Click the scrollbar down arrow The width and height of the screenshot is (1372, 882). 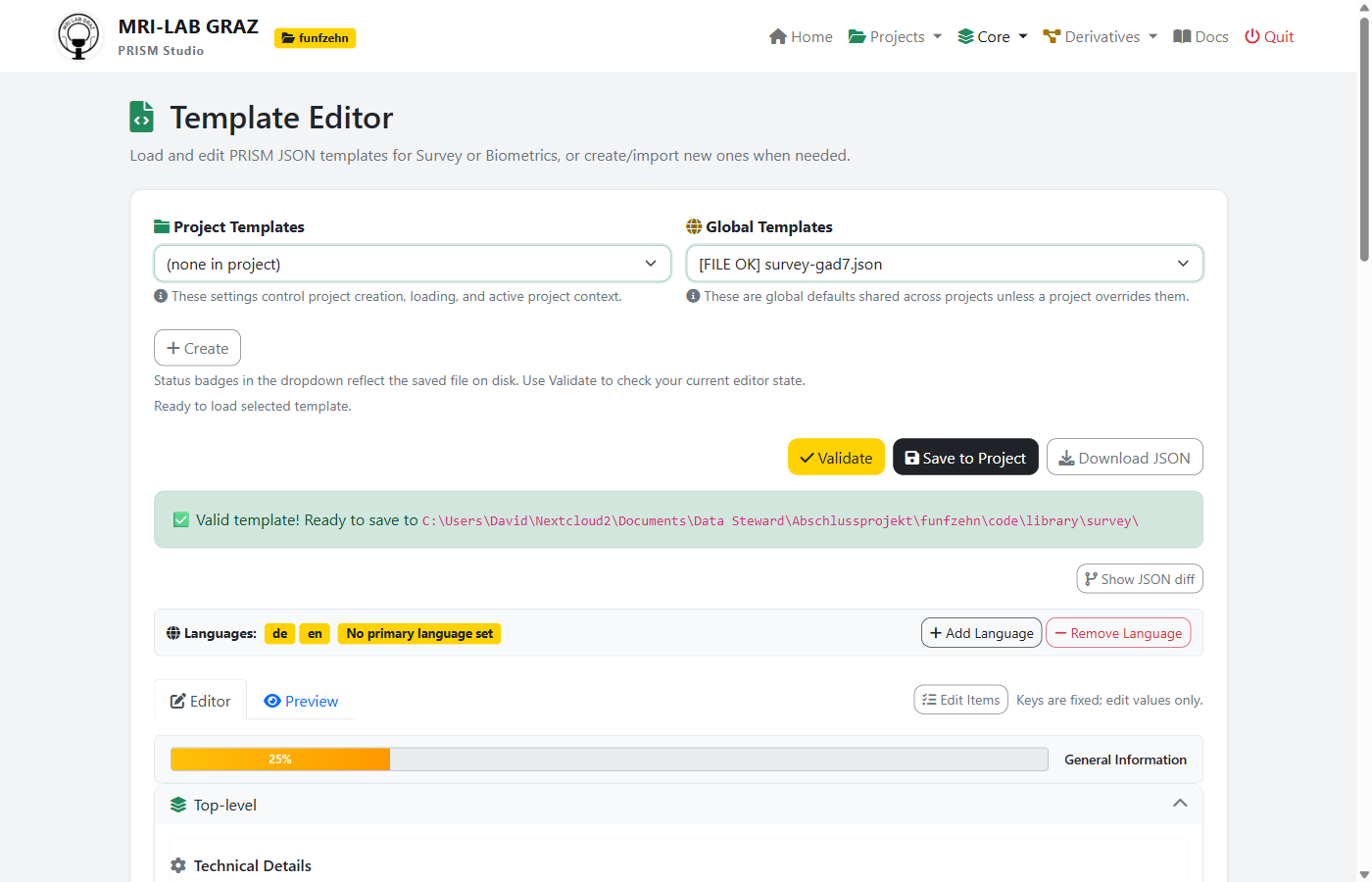1364,874
